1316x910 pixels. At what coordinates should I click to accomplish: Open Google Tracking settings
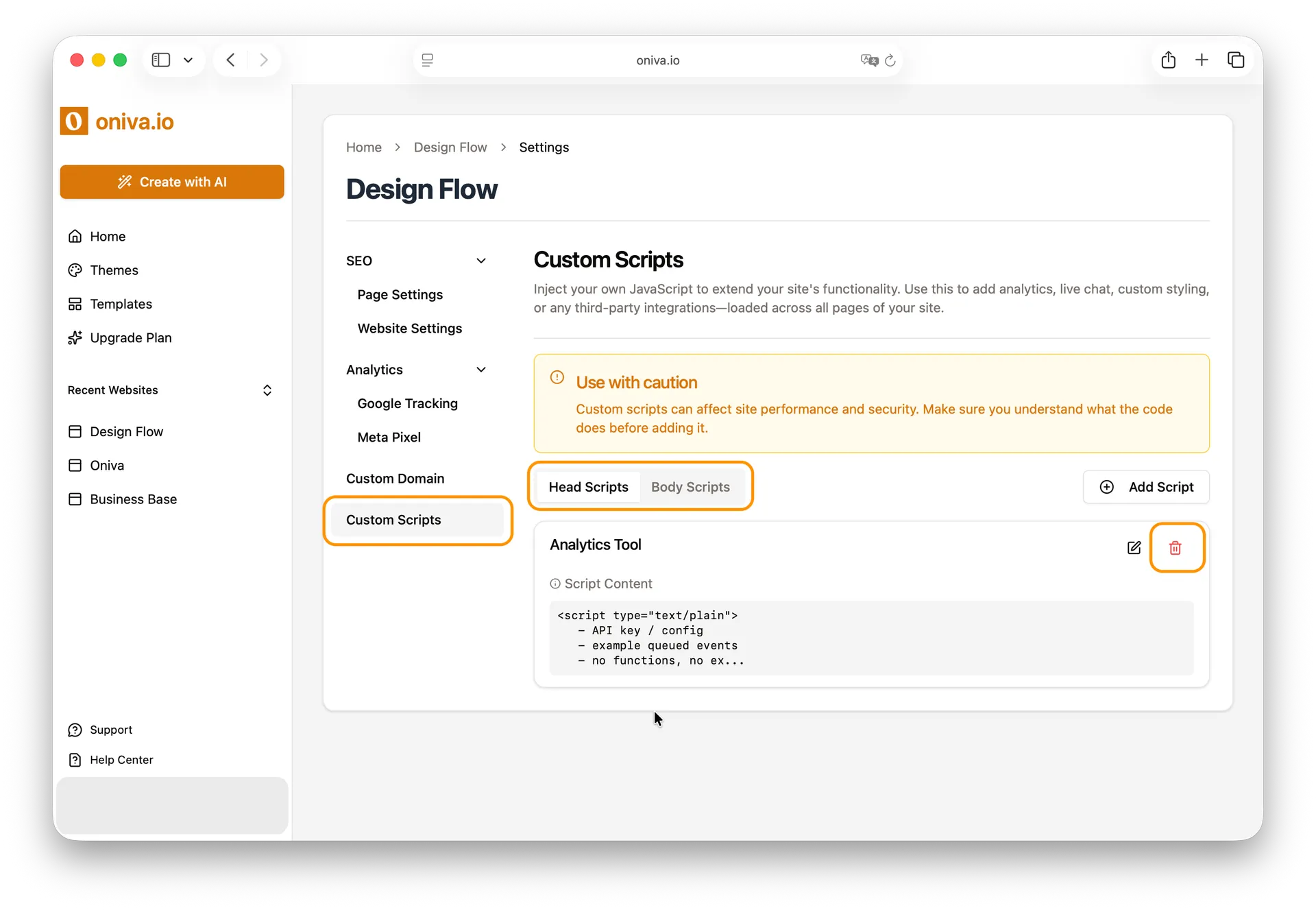coord(407,404)
